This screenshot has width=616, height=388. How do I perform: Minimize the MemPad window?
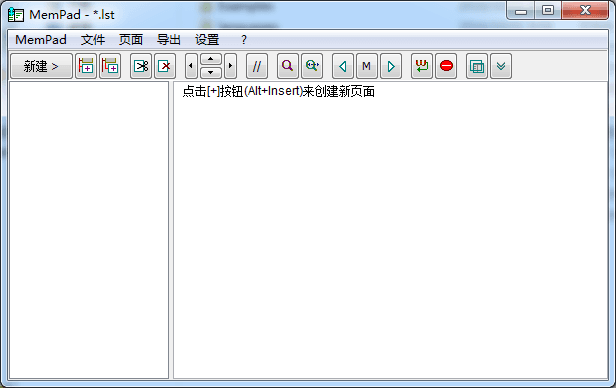(521, 11)
